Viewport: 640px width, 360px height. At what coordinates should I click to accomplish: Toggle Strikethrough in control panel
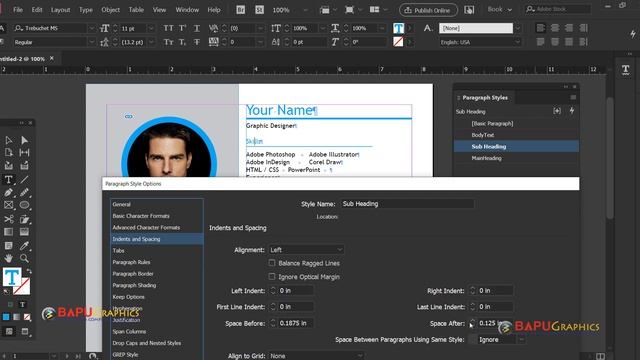[x=197, y=42]
